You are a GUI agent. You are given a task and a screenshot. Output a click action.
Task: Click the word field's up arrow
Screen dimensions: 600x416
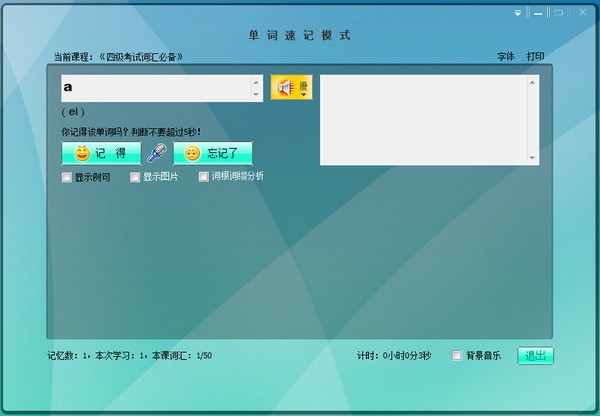coord(256,82)
